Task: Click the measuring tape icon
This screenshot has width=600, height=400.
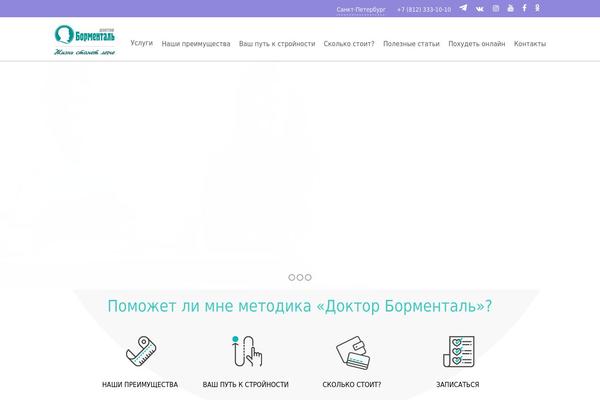Action: (141, 351)
